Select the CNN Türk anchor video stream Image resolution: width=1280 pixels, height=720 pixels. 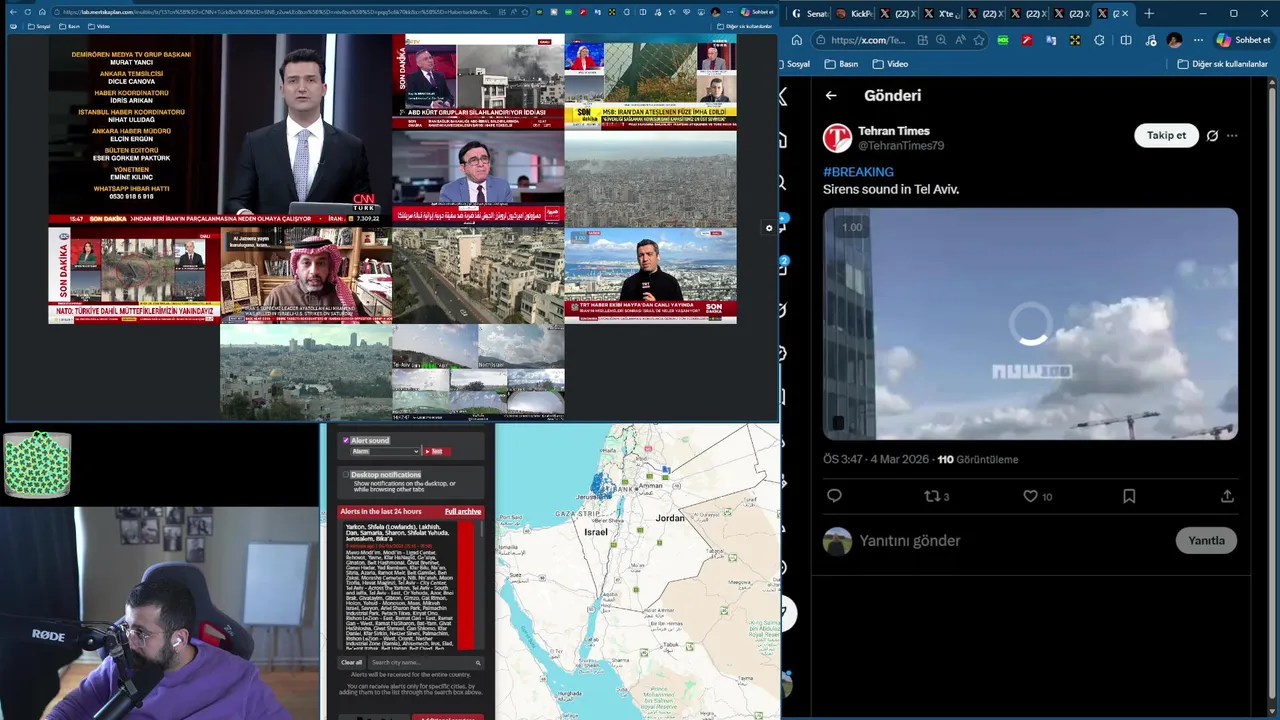[x=220, y=130]
